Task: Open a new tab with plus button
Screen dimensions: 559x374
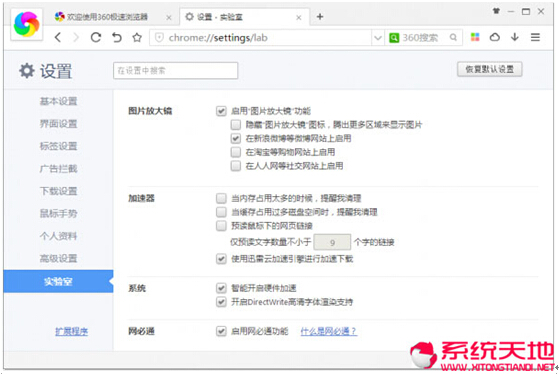Action: click(320, 16)
